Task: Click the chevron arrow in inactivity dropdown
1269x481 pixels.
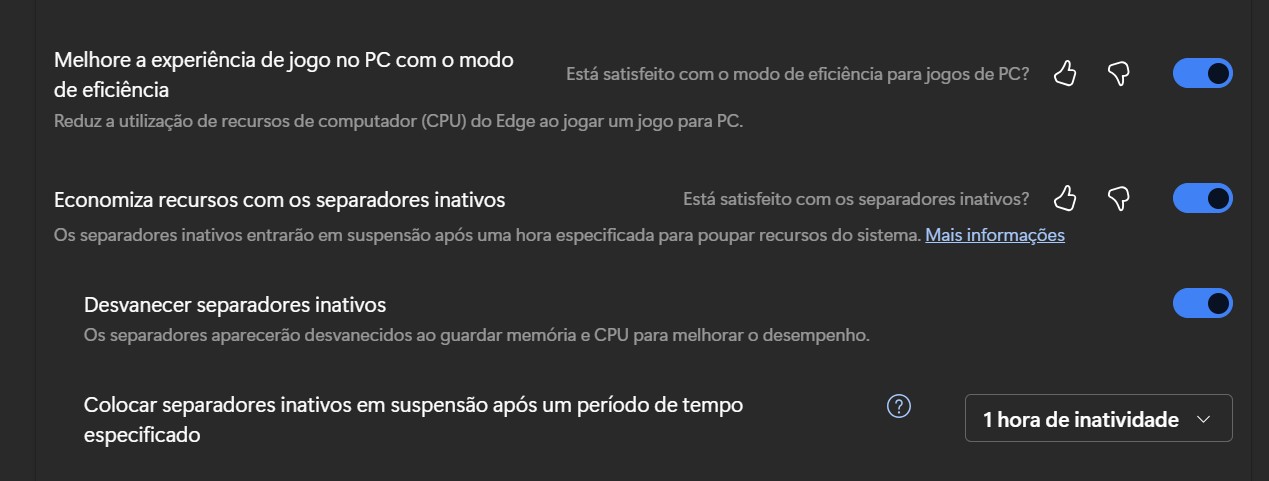Action: (1204, 420)
